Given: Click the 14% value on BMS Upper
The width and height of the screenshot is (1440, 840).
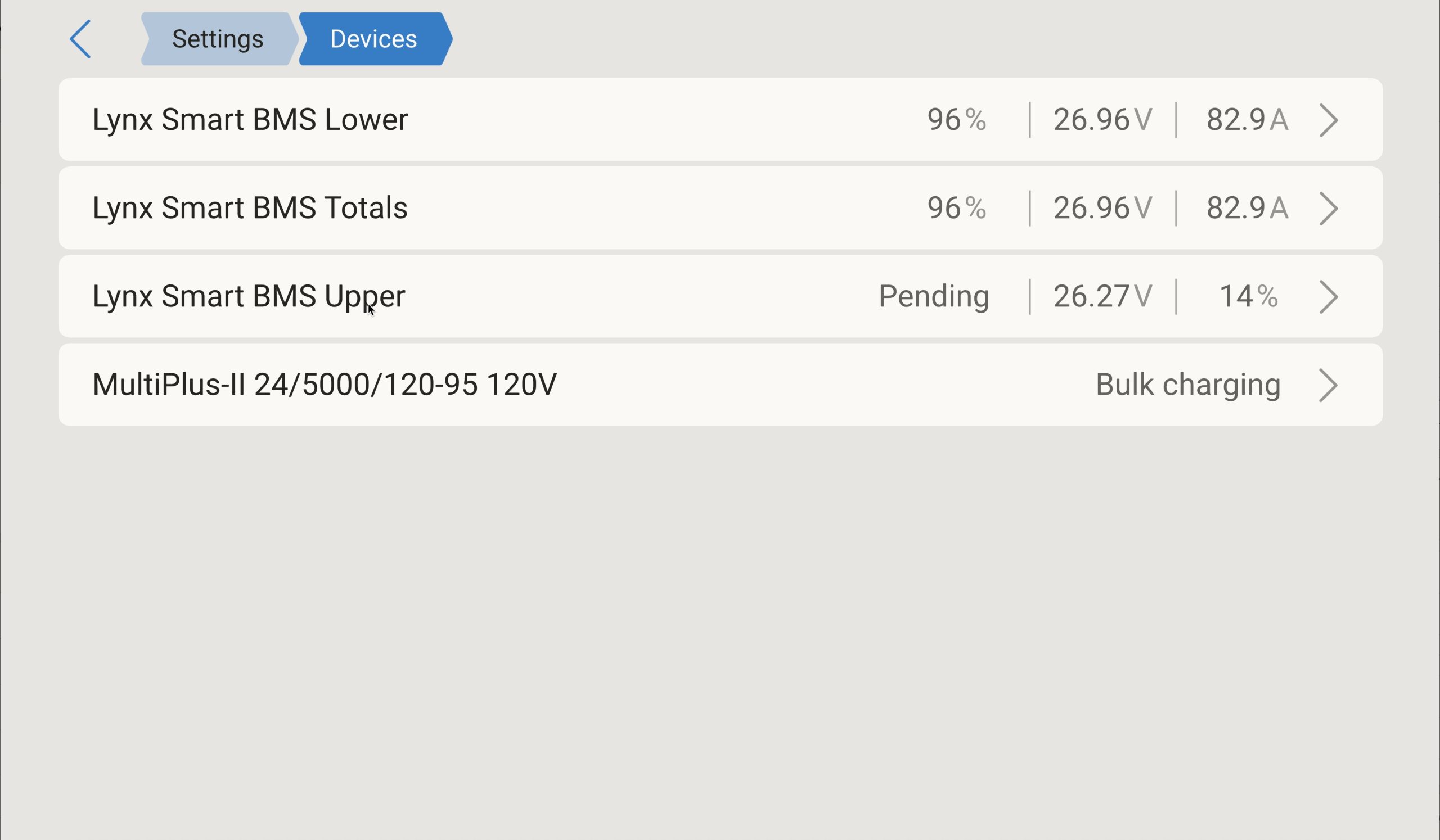Looking at the screenshot, I should 1249,296.
